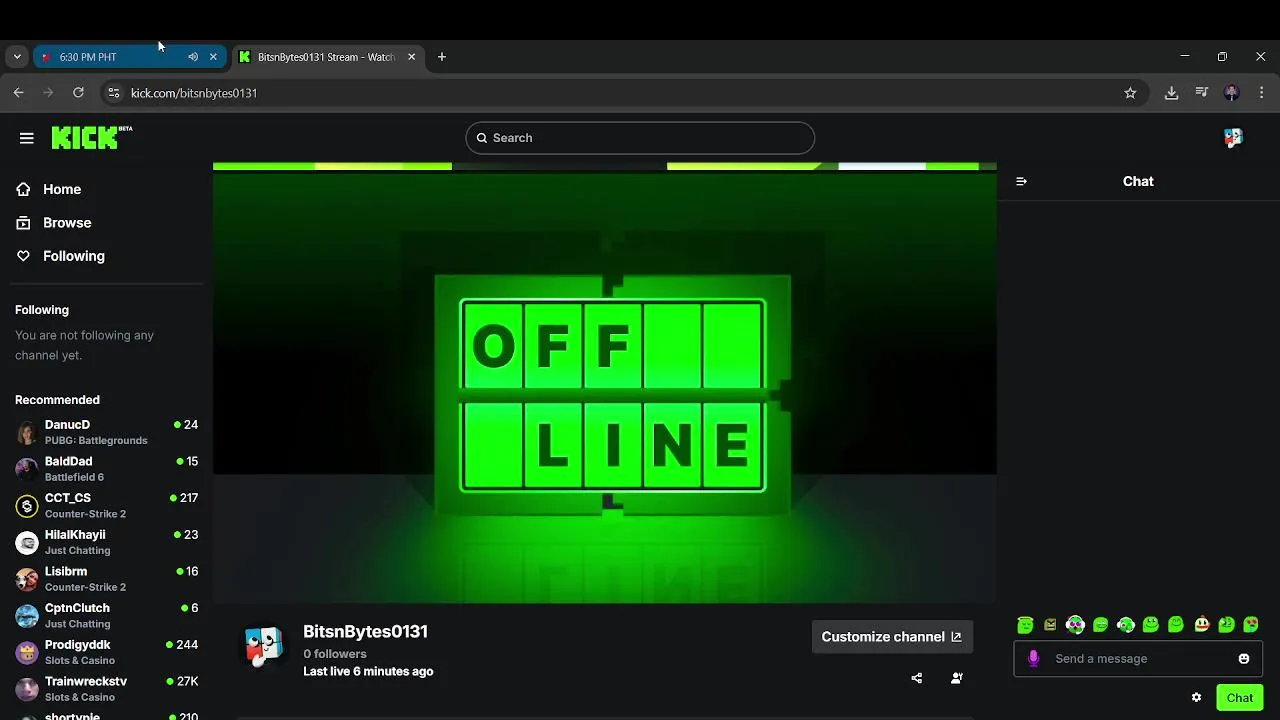Expand the tab search dropdown
This screenshot has height=720, width=1280.
[x=17, y=57]
